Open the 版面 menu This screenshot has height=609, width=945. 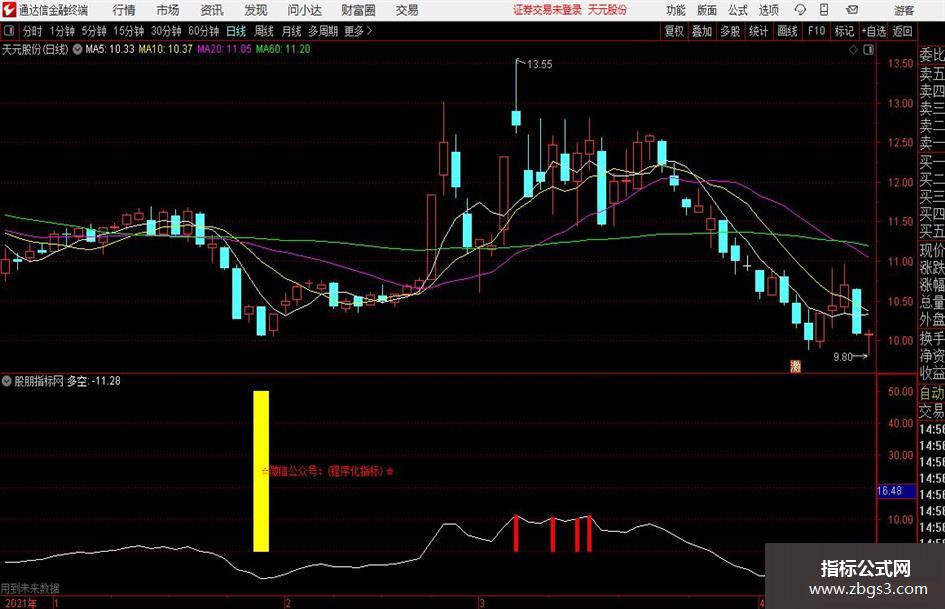click(x=706, y=10)
